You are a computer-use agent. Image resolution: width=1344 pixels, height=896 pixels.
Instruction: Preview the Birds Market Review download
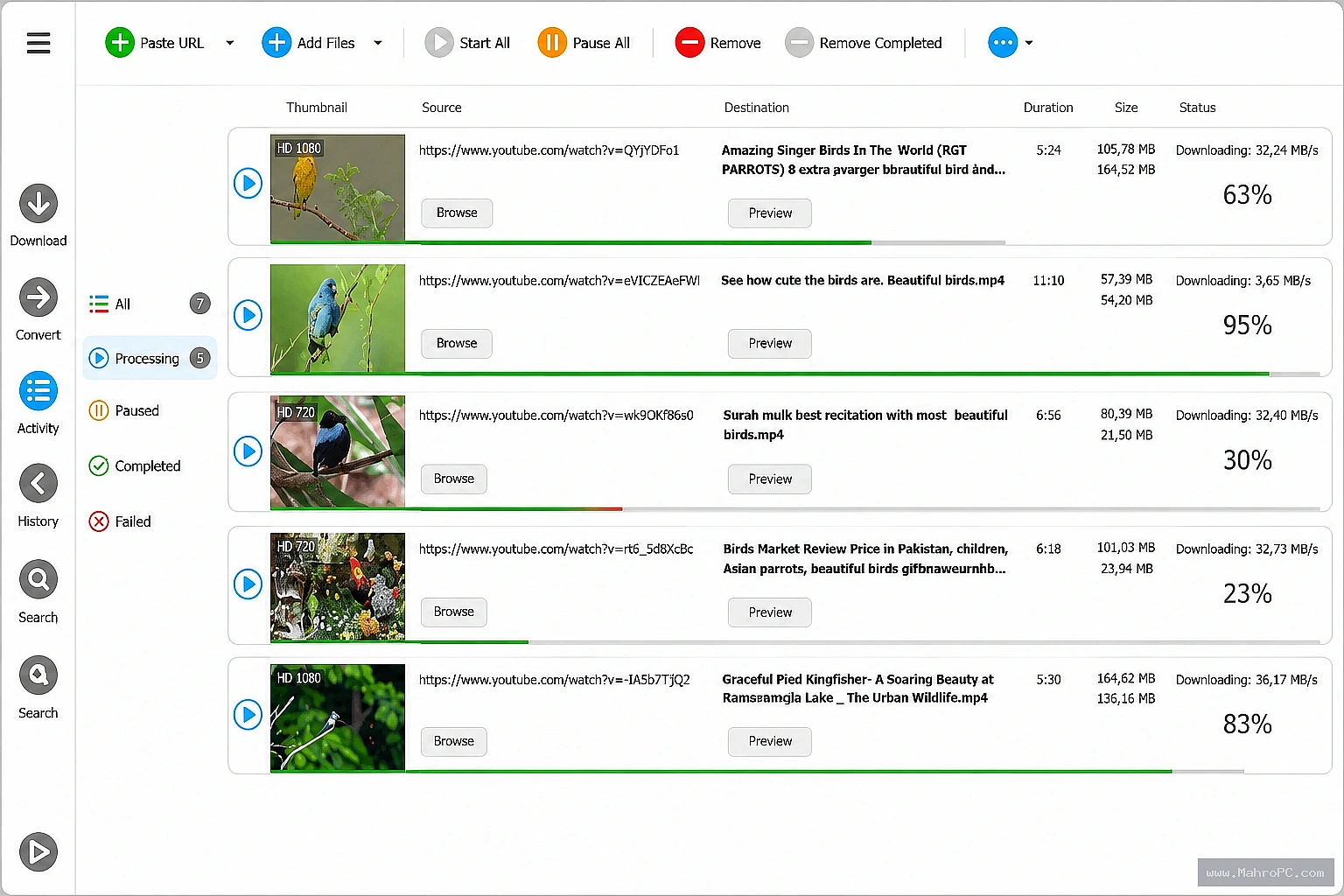point(770,612)
